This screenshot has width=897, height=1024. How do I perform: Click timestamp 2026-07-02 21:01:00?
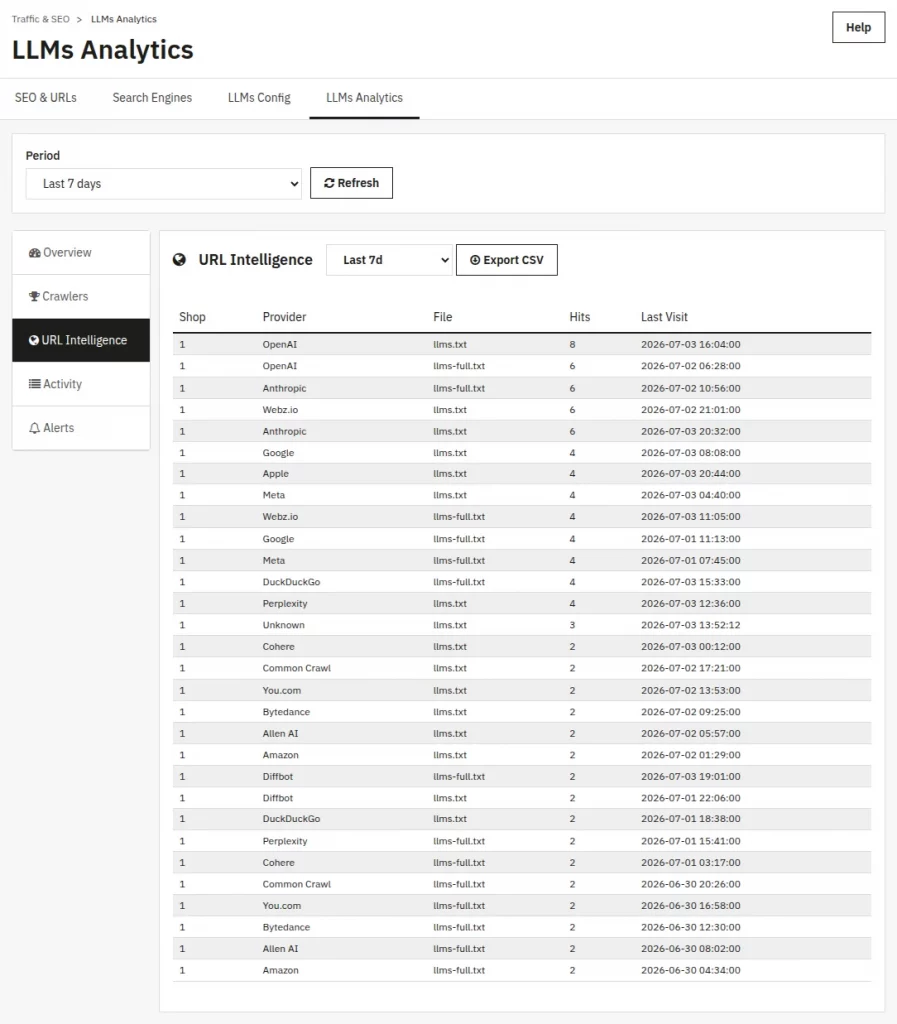691,409
